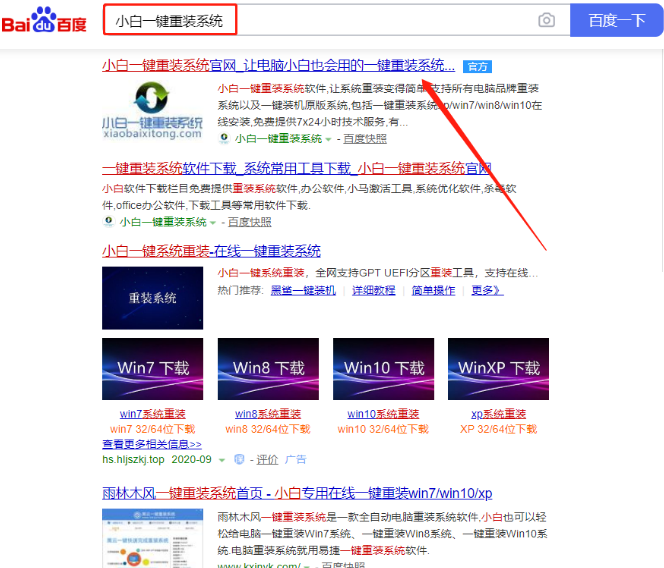
Task: Open win7系统重装 link
Action: (x=152, y=414)
